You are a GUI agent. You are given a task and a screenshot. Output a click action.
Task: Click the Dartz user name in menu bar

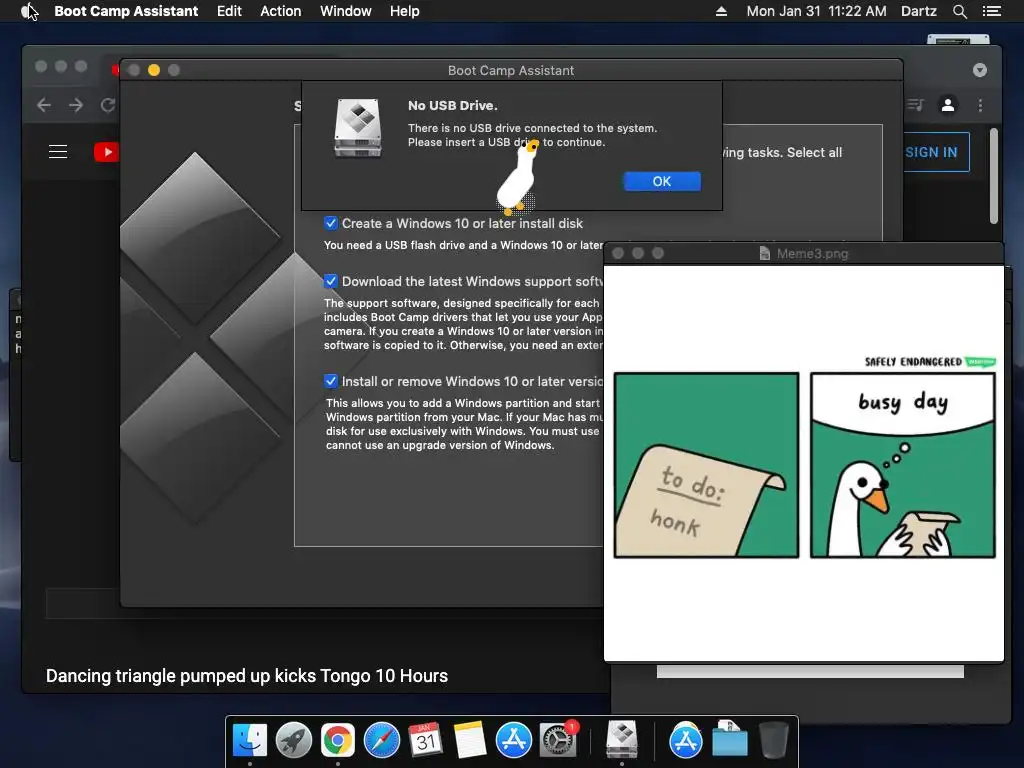[x=918, y=11]
